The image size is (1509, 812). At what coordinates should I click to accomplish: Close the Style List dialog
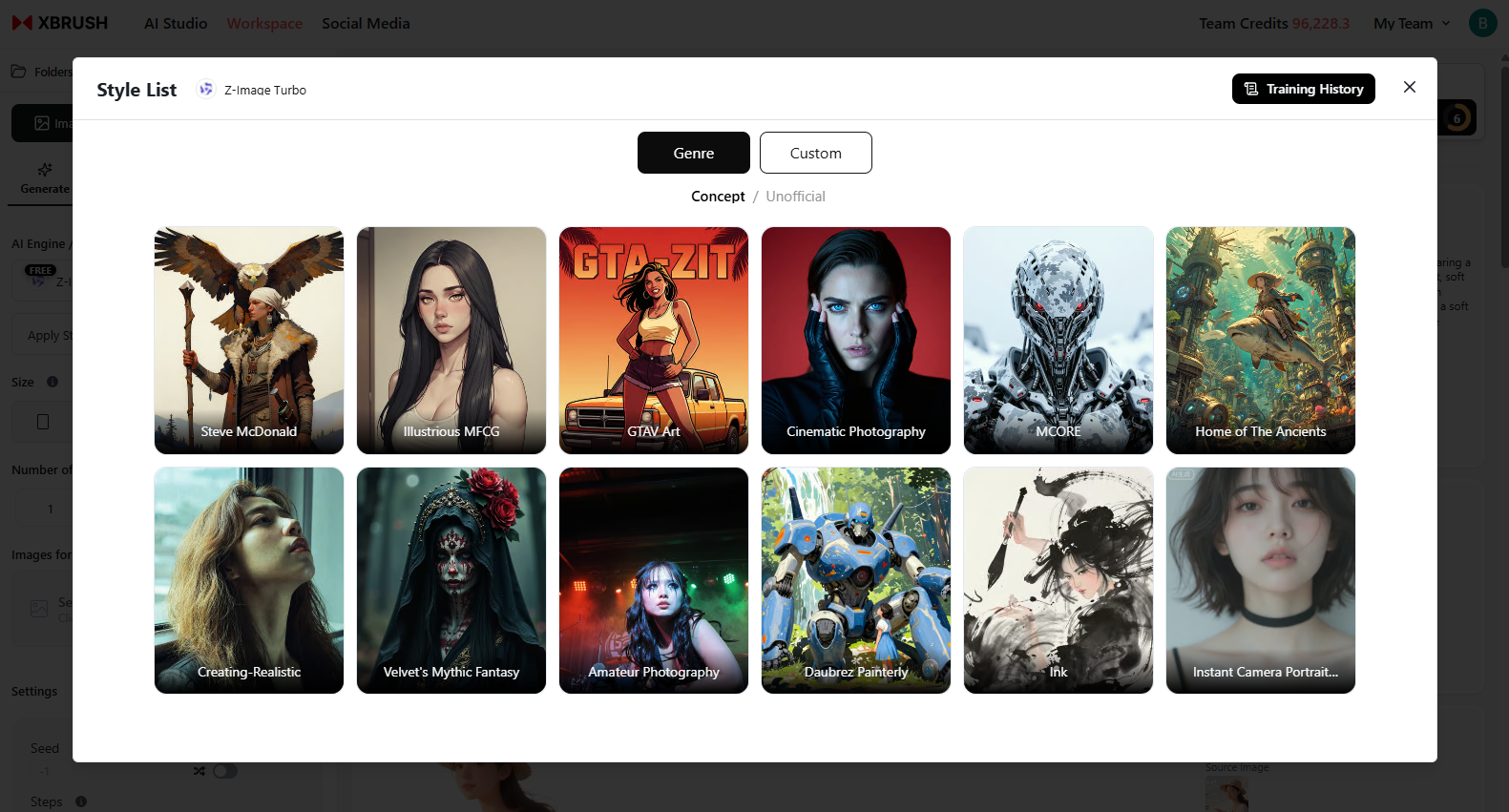tap(1410, 87)
